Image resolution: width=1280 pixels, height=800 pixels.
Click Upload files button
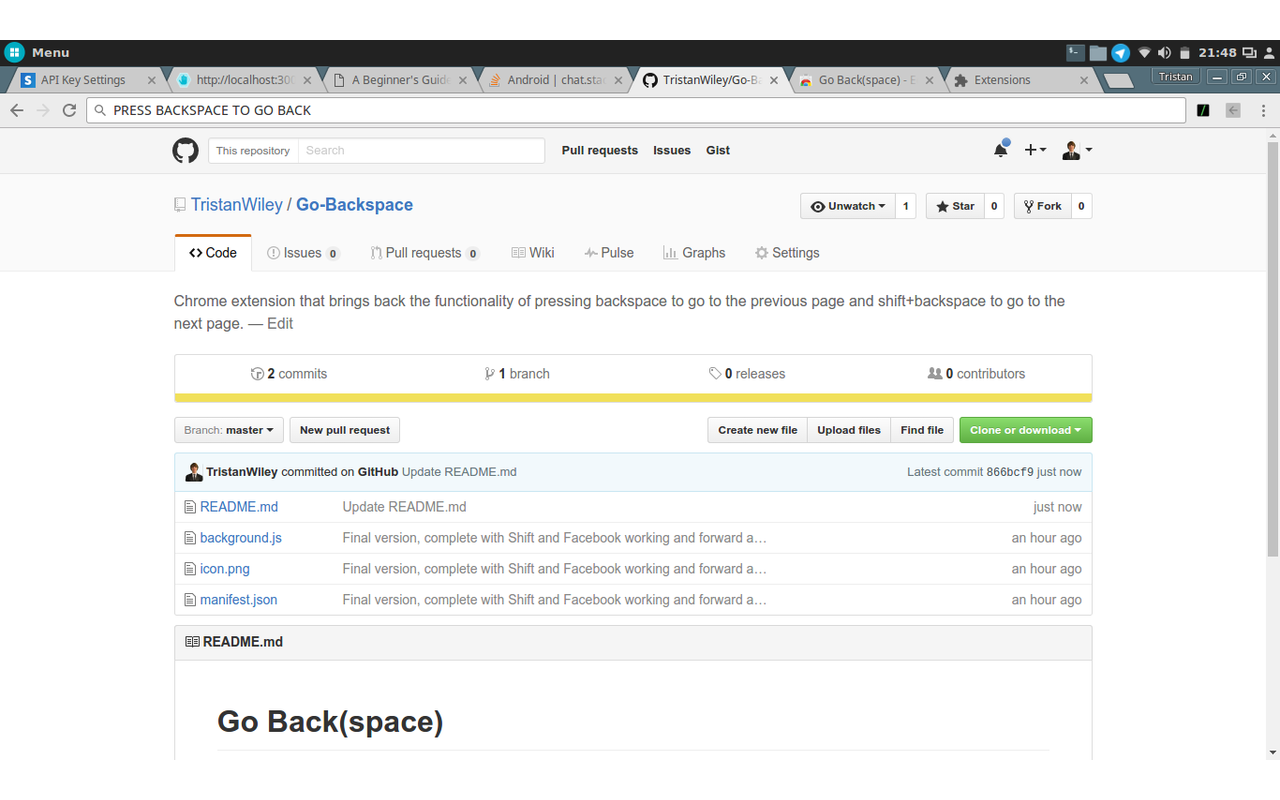point(849,430)
